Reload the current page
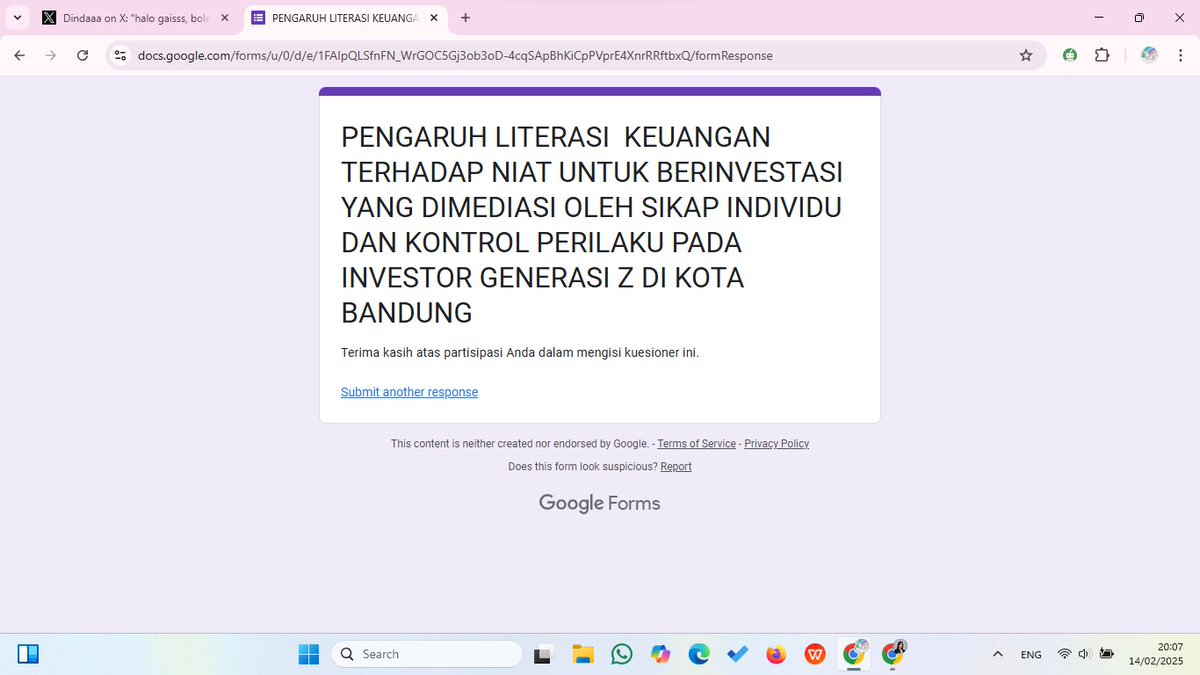 point(83,56)
